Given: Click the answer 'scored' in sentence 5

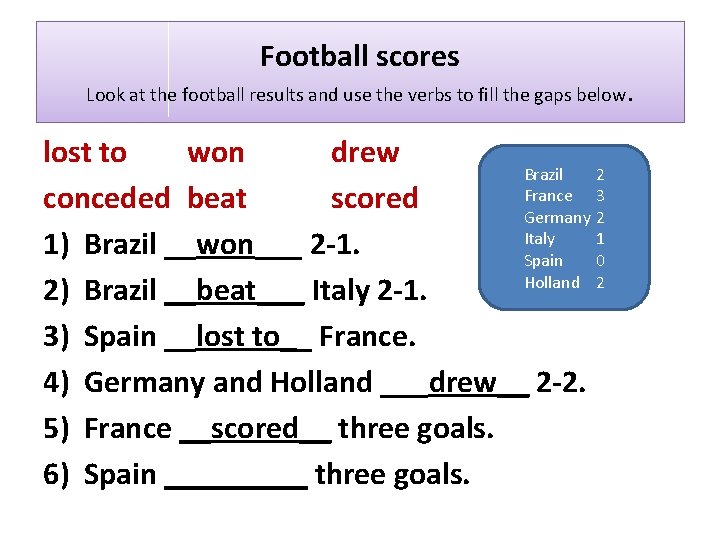Looking at the screenshot, I should point(254,428).
